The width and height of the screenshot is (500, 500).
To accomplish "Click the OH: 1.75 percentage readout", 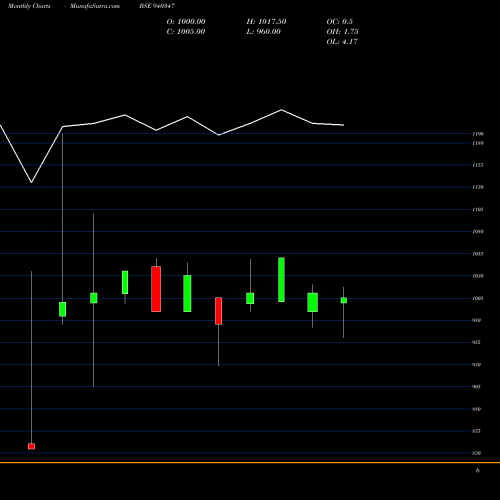I will point(342,32).
